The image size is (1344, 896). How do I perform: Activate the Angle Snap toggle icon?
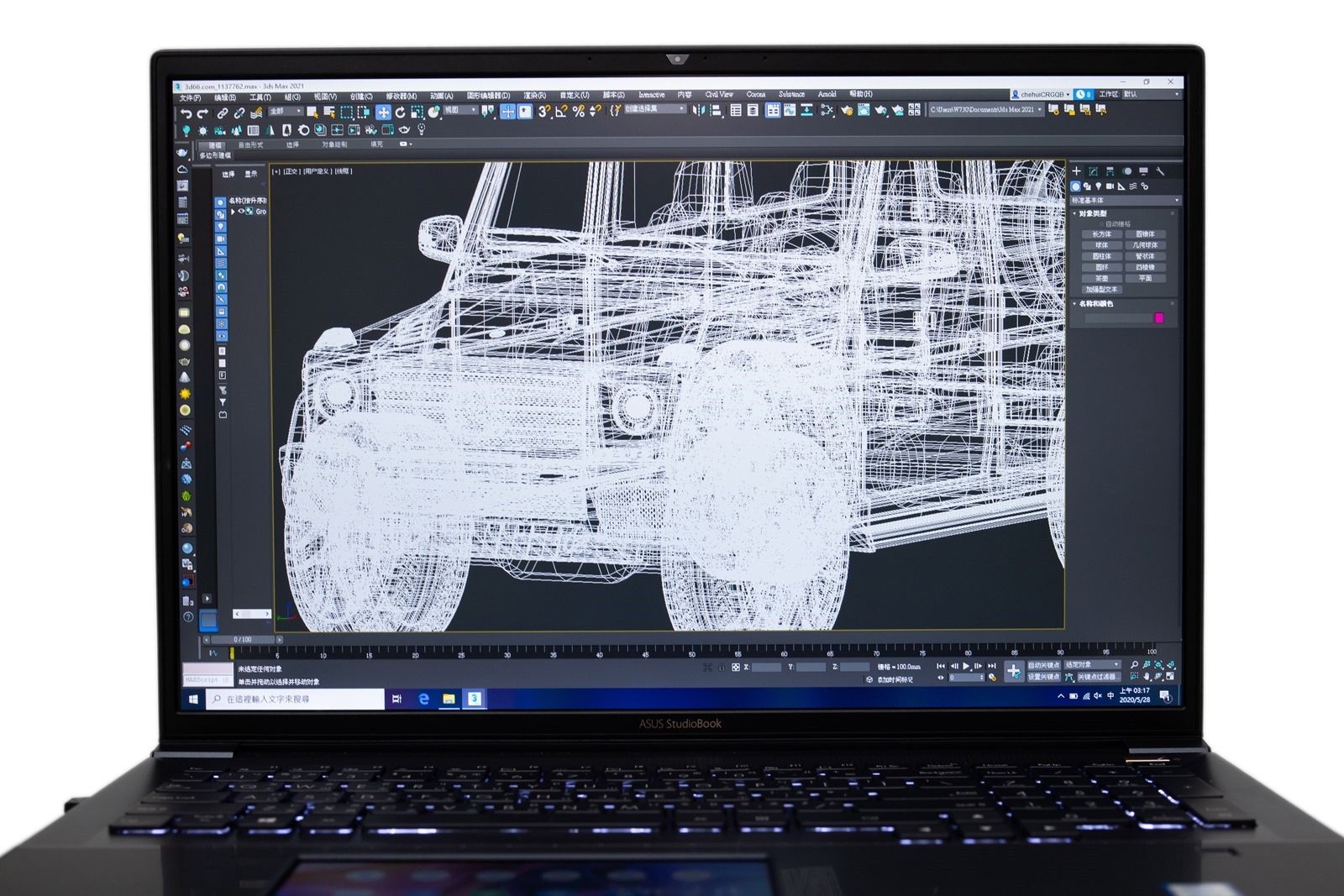tap(561, 111)
